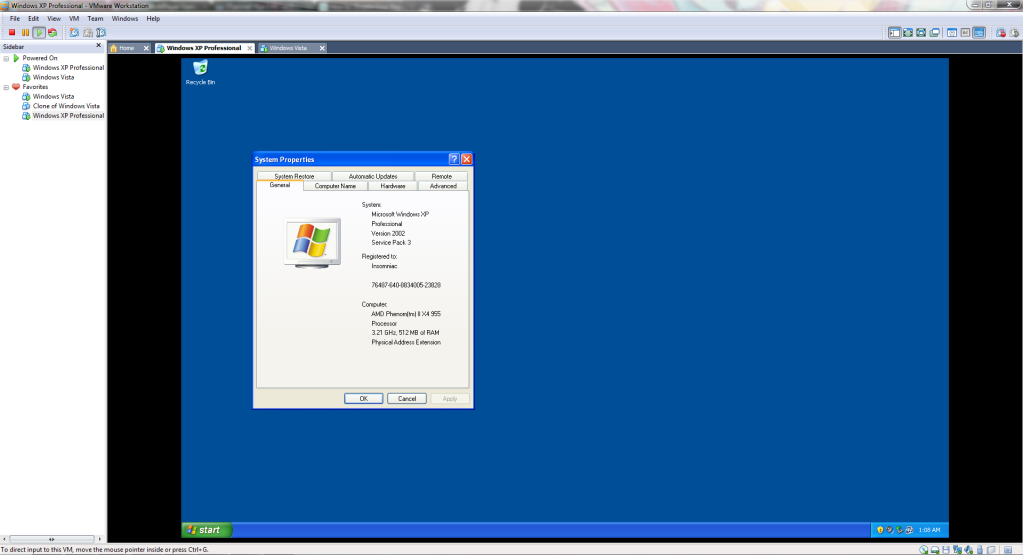Click the Summary View toolbar icon

pyautogui.click(x=952, y=33)
